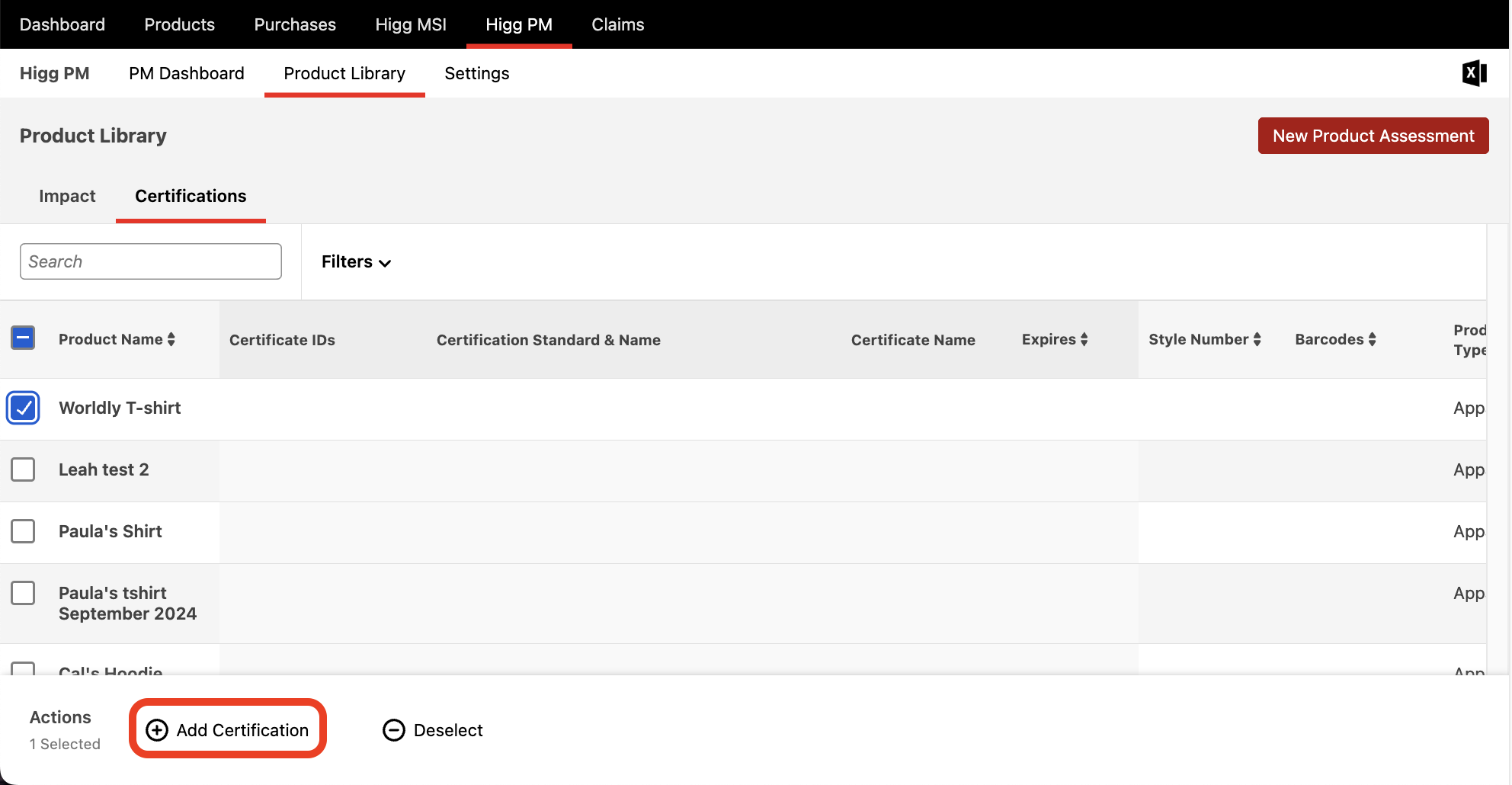The image size is (1512, 785).
Task: Click the Leah test 2 product name
Action: tap(104, 469)
